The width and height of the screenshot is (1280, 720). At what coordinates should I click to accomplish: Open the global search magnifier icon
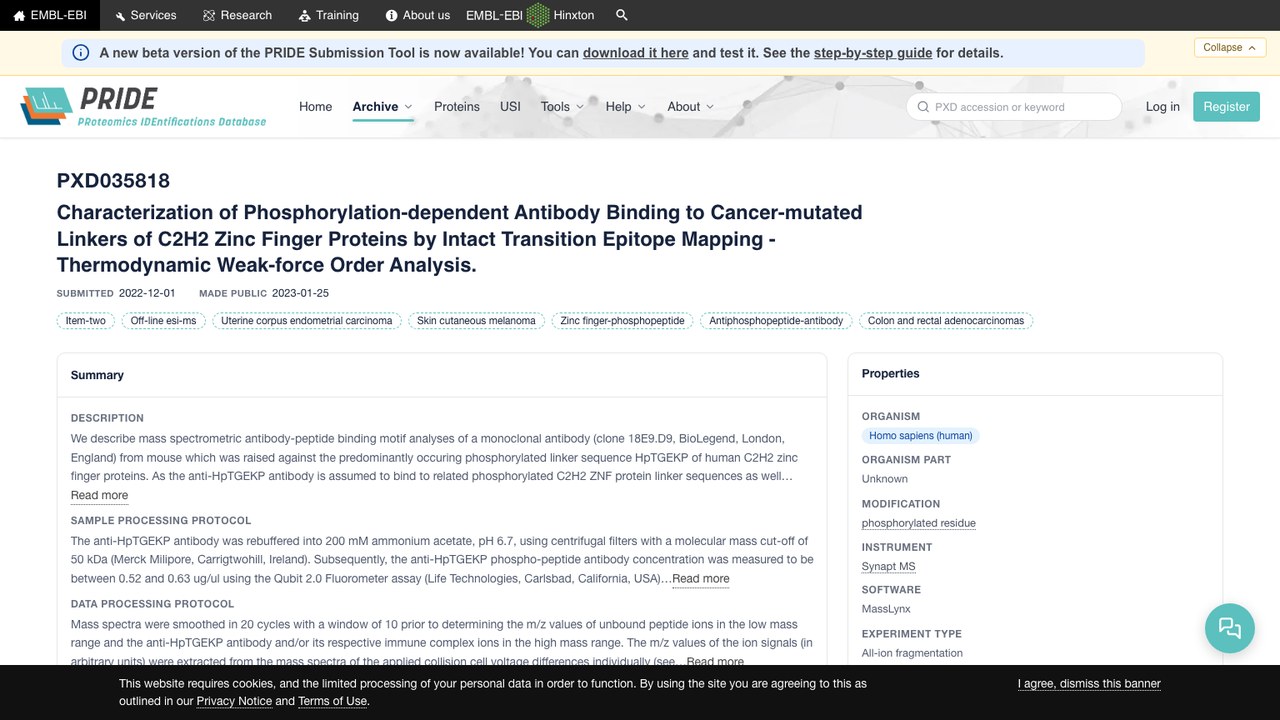pyautogui.click(x=622, y=15)
